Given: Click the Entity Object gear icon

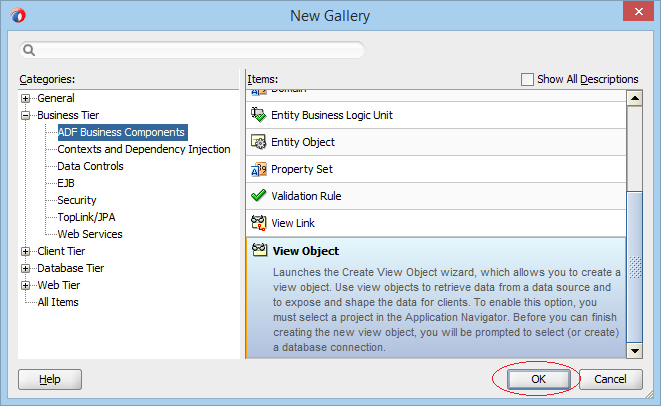Looking at the screenshot, I should pyautogui.click(x=258, y=142).
